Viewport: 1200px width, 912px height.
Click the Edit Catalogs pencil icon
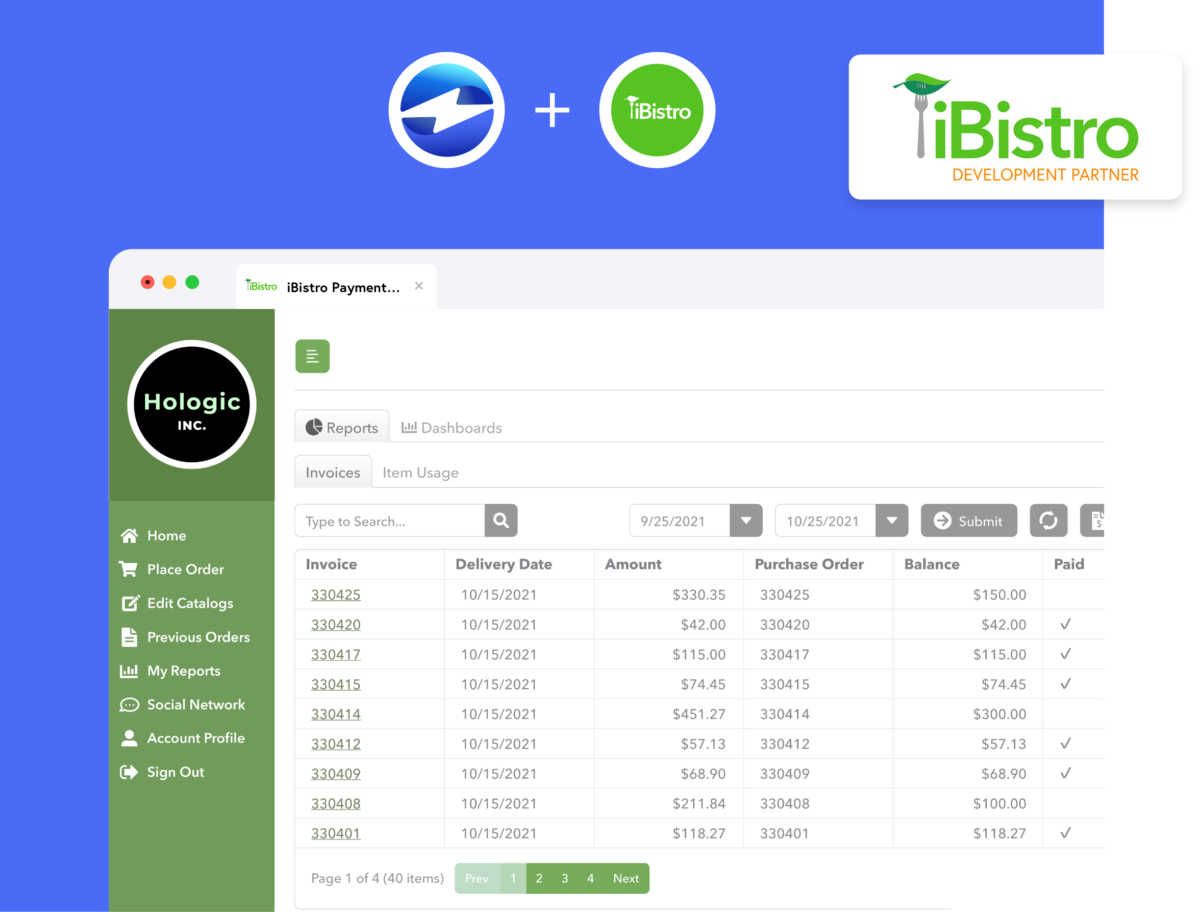(x=130, y=604)
